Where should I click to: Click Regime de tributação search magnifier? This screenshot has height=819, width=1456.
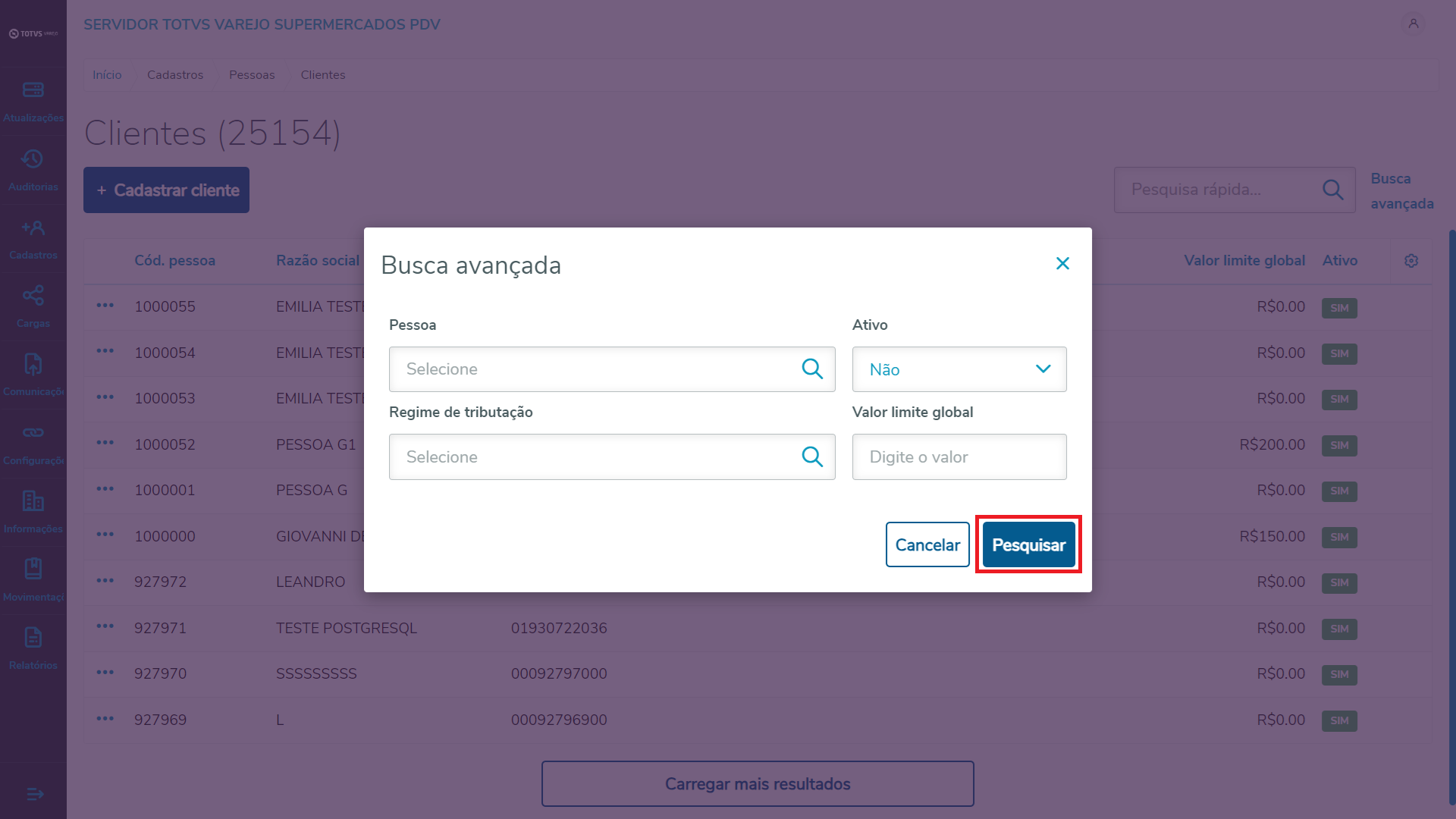coord(812,457)
